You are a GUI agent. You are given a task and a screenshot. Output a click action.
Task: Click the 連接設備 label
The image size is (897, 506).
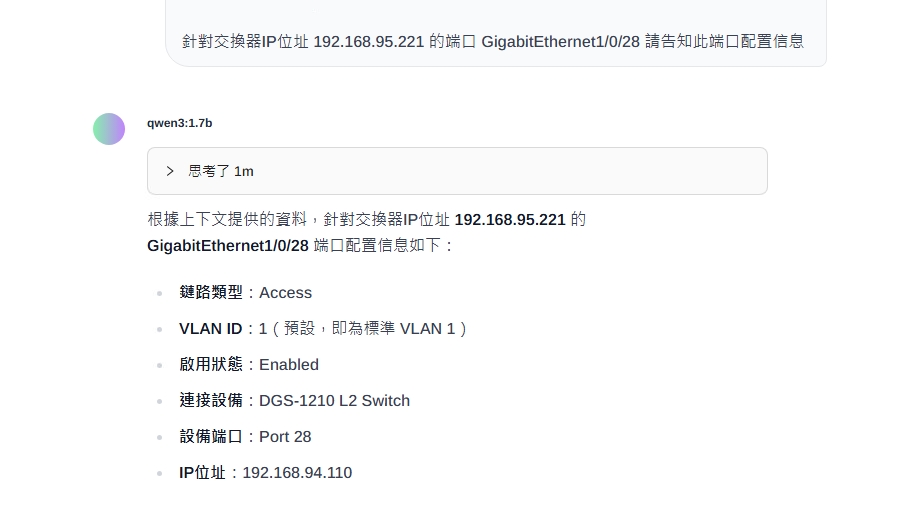click(x=211, y=400)
